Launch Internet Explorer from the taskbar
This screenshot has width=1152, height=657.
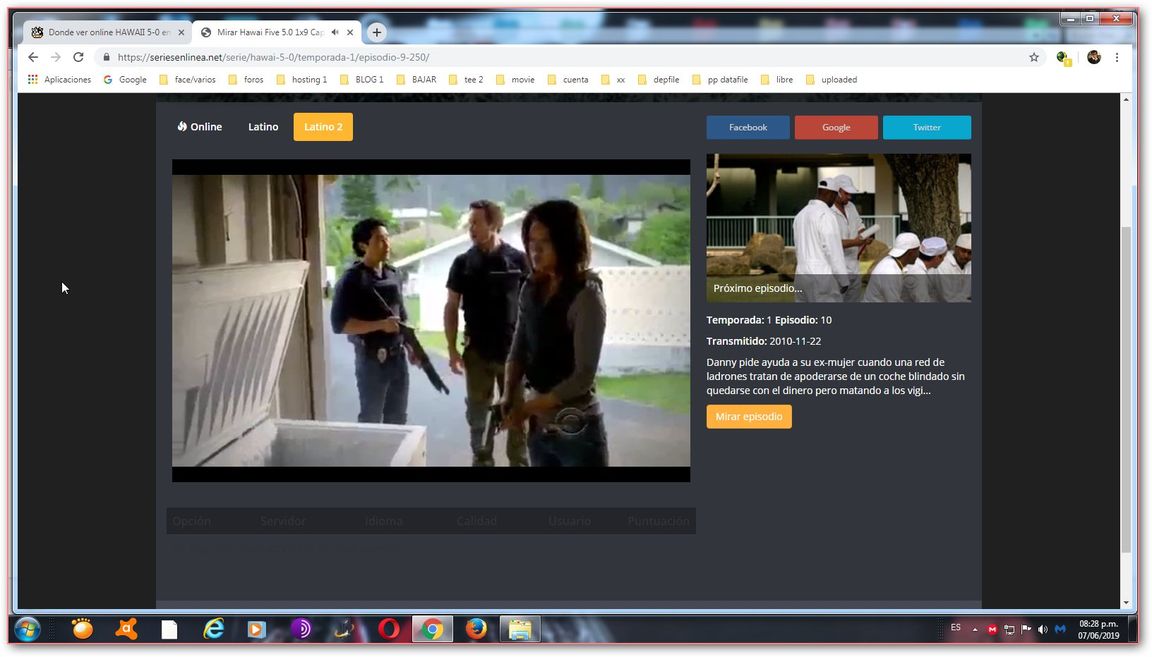[213, 629]
